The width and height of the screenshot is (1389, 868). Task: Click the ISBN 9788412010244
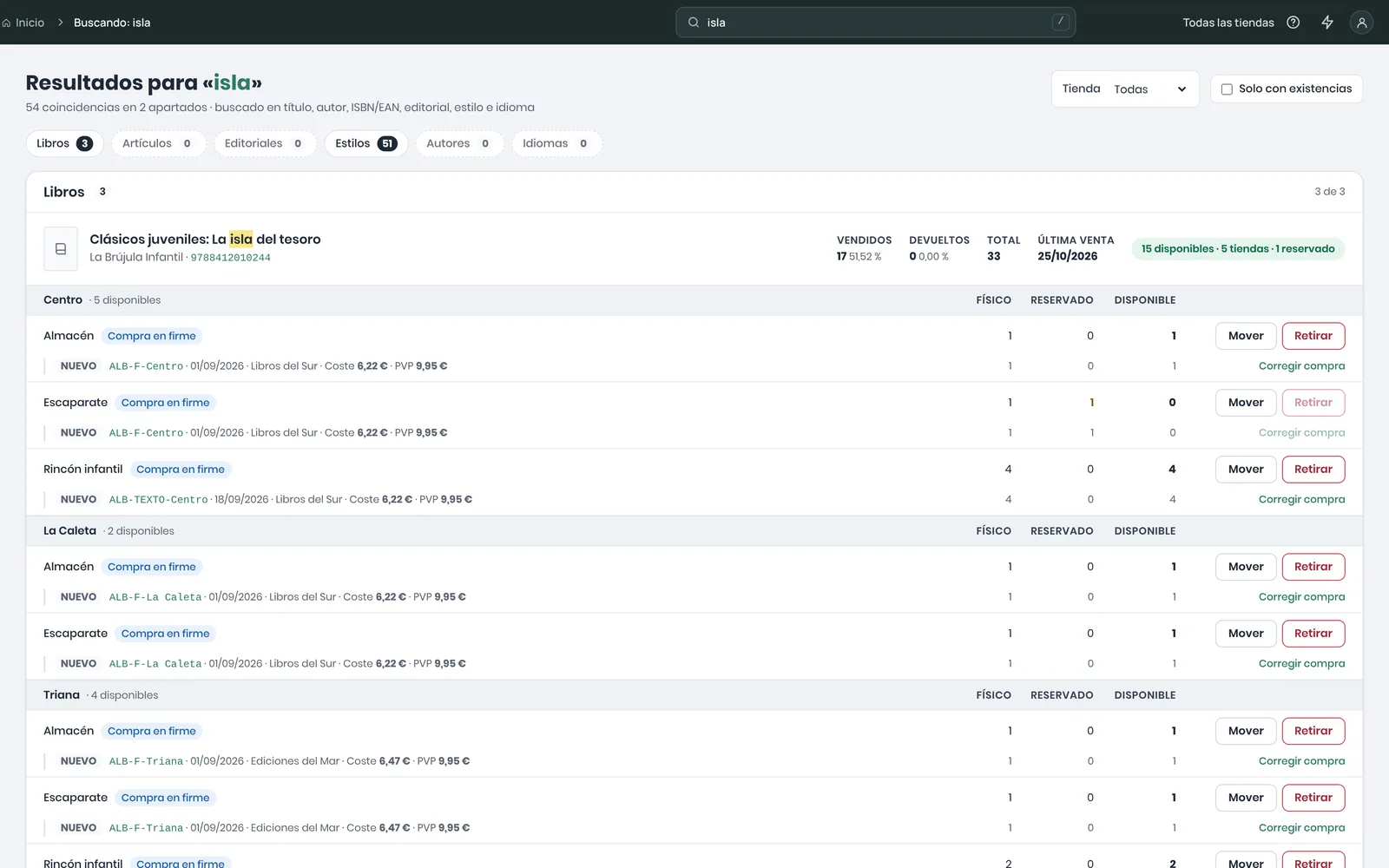tap(230, 258)
